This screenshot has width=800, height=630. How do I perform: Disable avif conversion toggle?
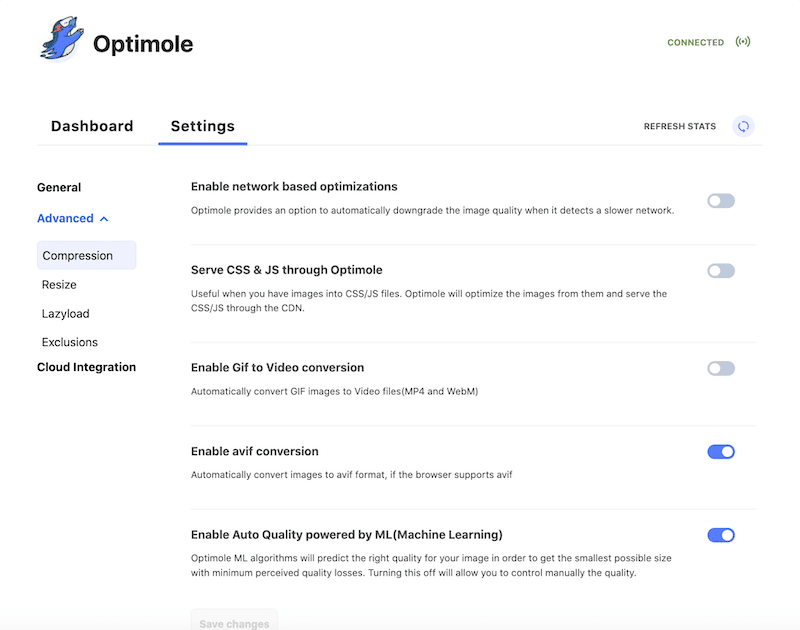[x=720, y=451]
